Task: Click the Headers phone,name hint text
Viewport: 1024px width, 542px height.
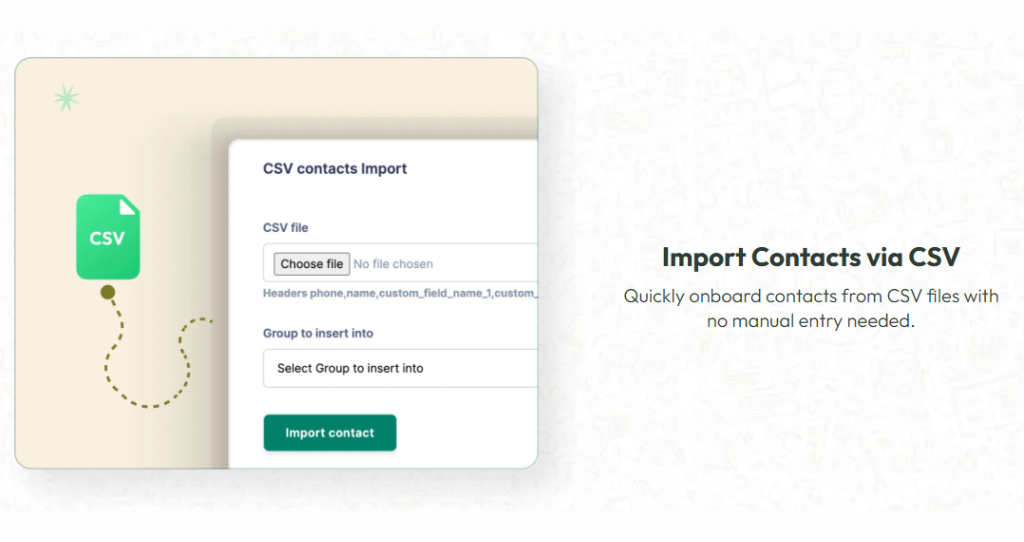Action: [x=400, y=293]
